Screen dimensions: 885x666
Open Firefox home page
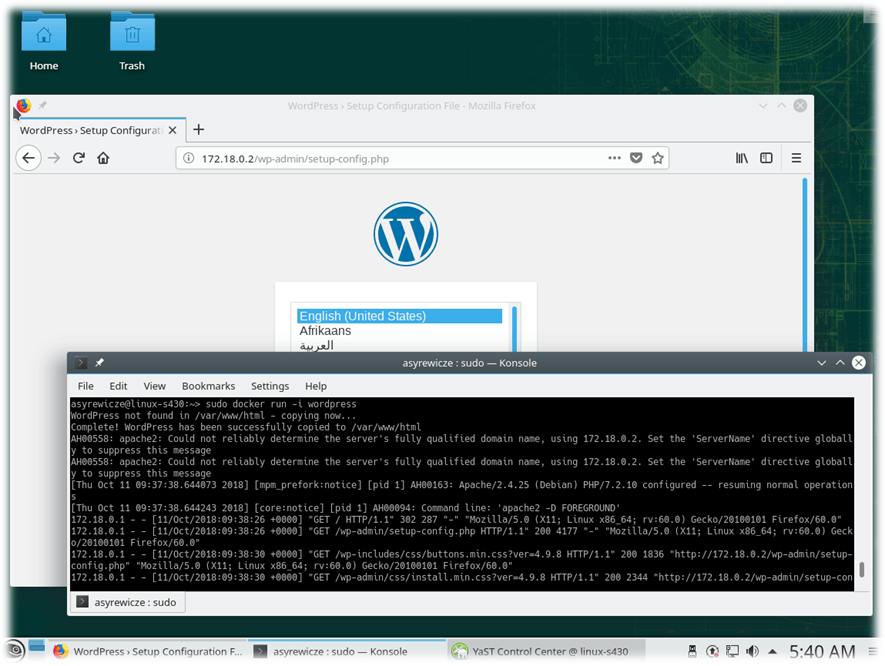pyautogui.click(x=103, y=158)
